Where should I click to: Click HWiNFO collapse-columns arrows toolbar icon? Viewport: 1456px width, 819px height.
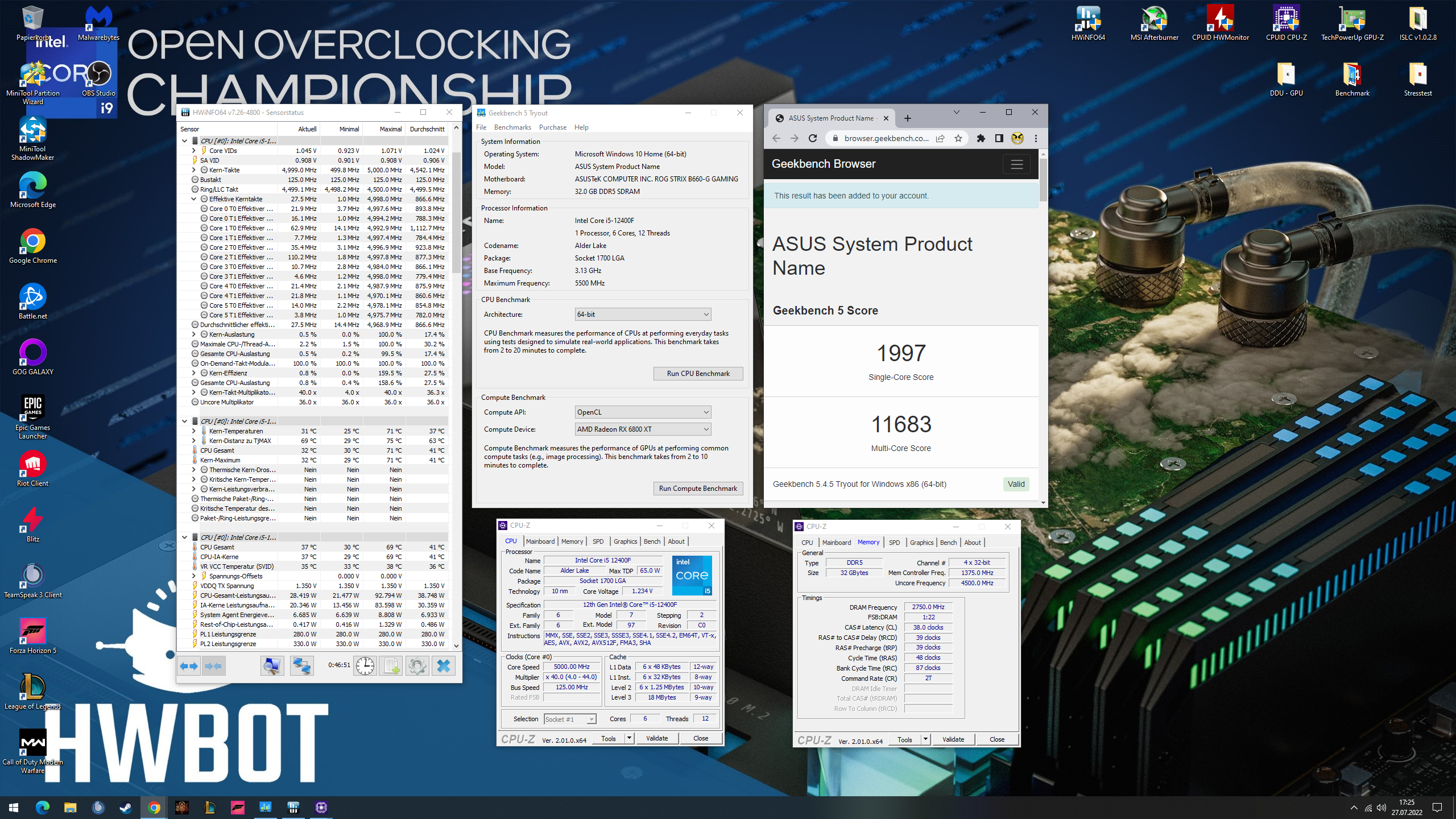214,665
